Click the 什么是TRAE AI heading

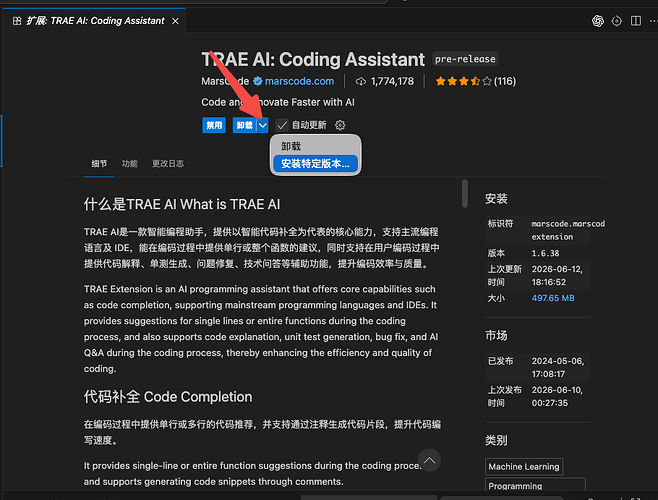pyautogui.click(x=182, y=204)
